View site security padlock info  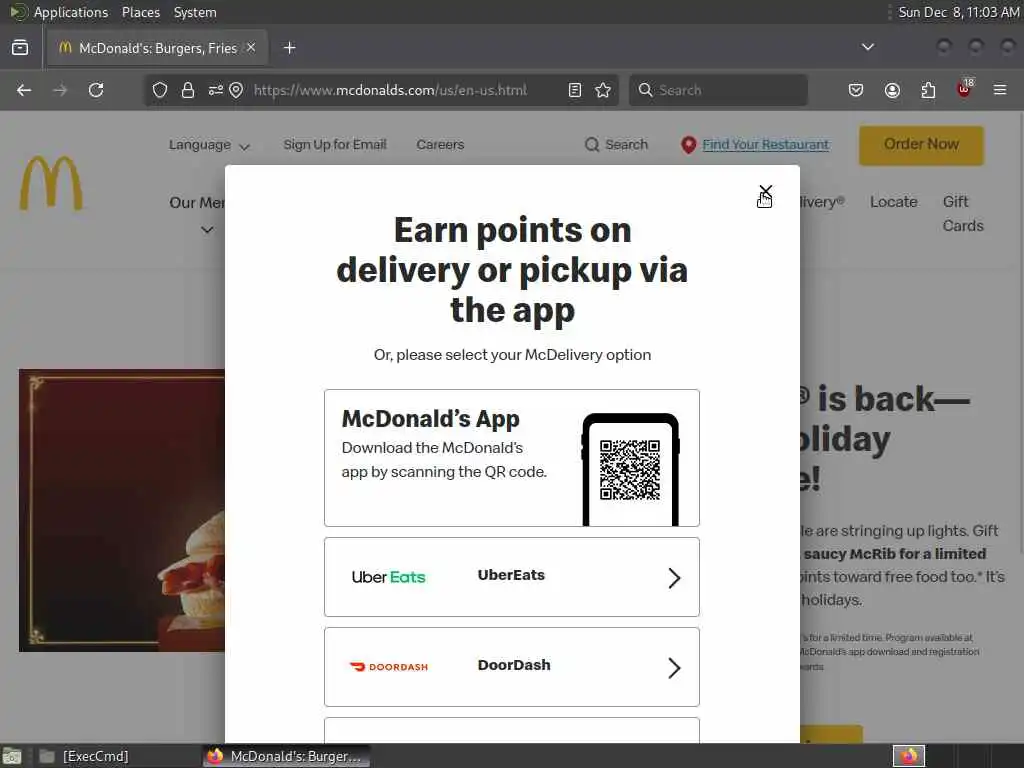(x=188, y=90)
